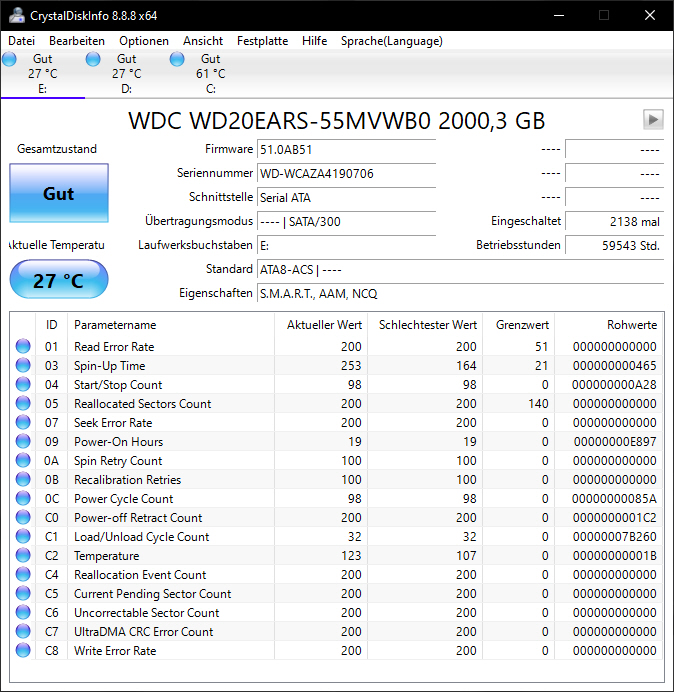Click the Schlechtester Wert column header
This screenshot has width=674, height=692.
coord(425,325)
